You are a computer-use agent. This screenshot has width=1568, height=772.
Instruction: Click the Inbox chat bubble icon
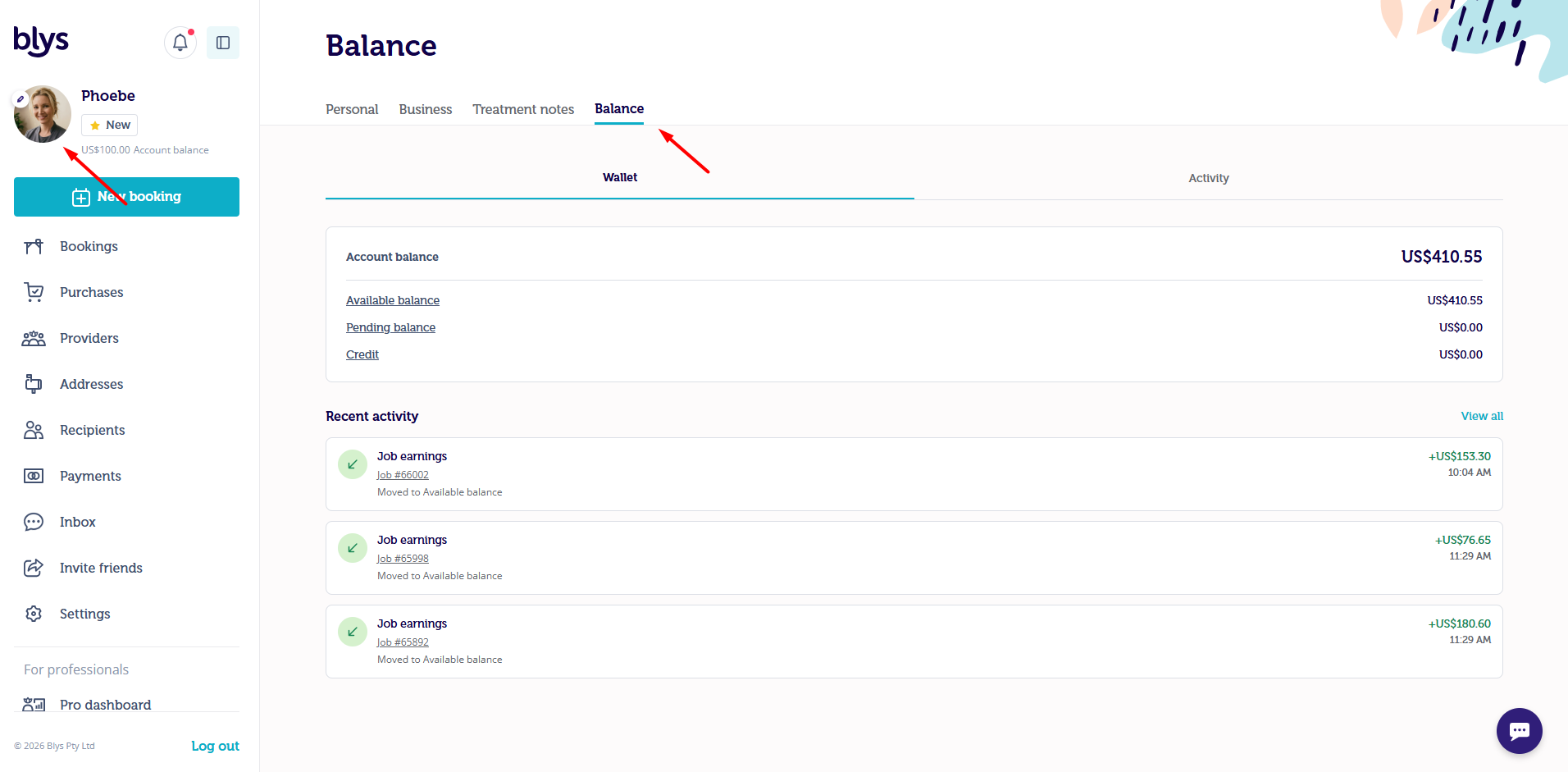(34, 522)
